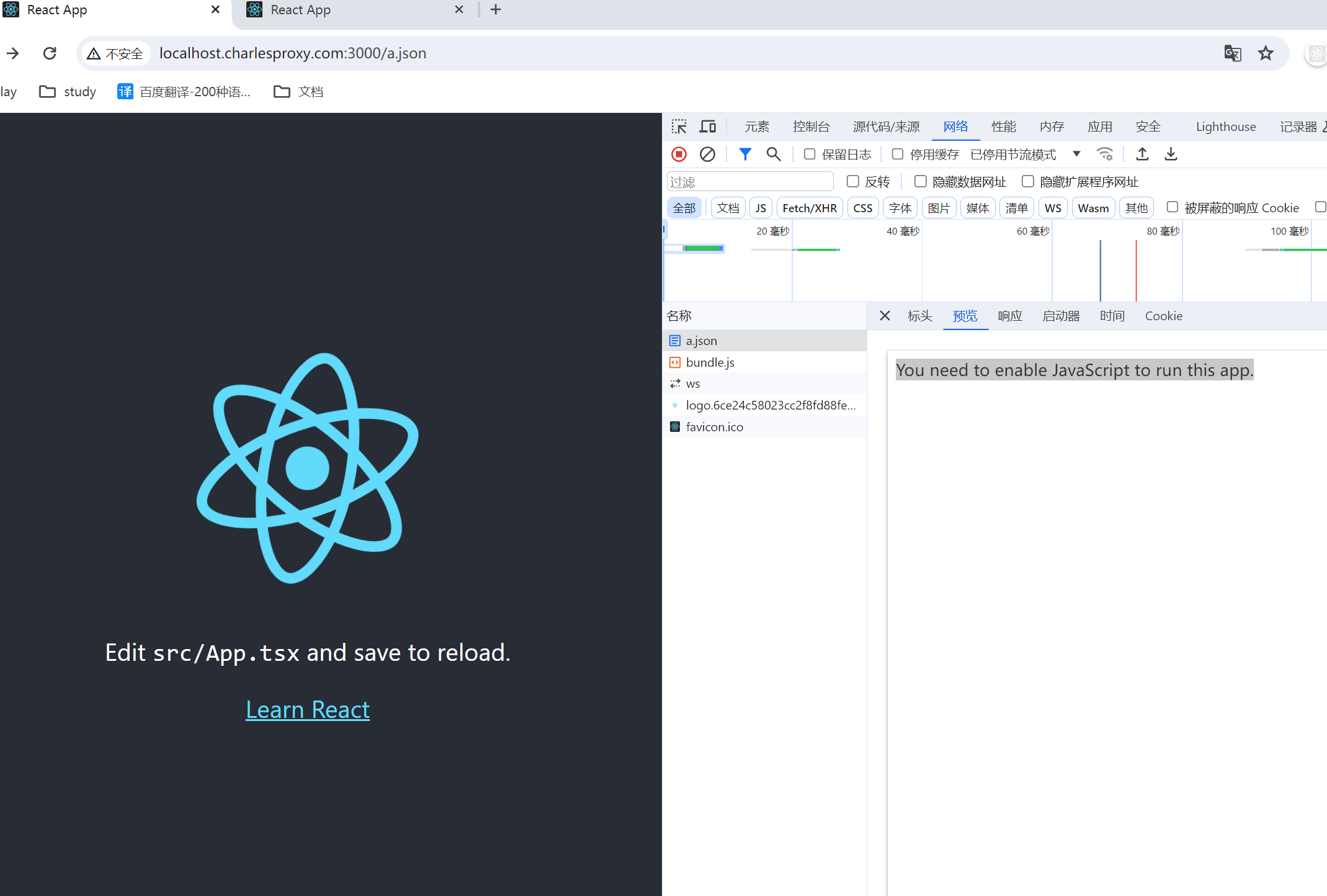Bookmark this page with the star
This screenshot has height=896, width=1327.
1266,53
